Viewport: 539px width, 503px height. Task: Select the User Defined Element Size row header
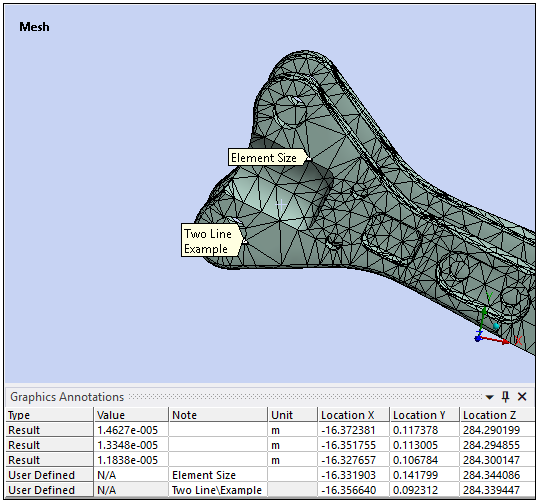(49, 475)
